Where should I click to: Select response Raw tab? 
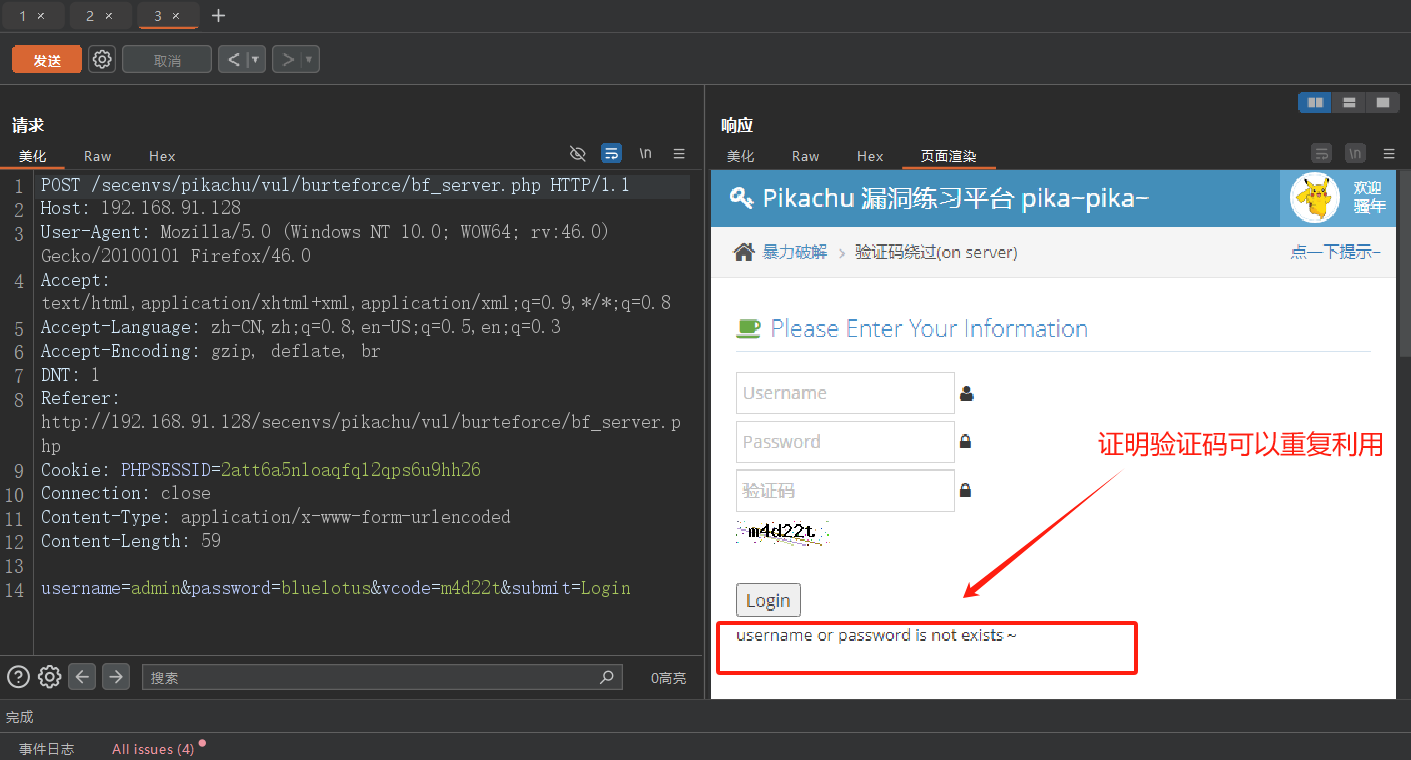(x=806, y=156)
